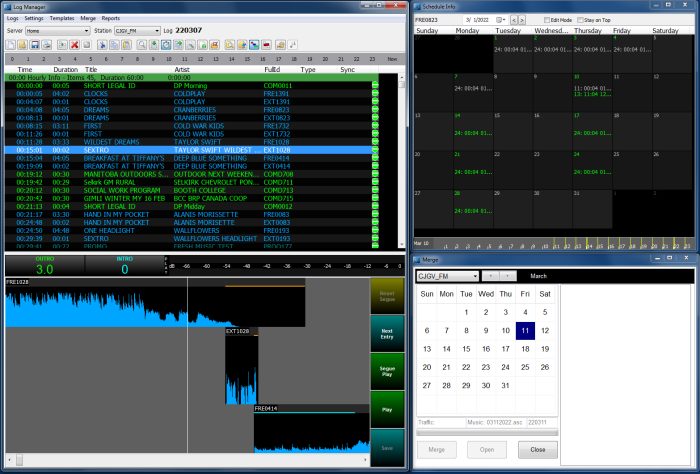Select the WILDEST DREAMS log row
Viewport: 700px width, 474px height.
[192, 142]
